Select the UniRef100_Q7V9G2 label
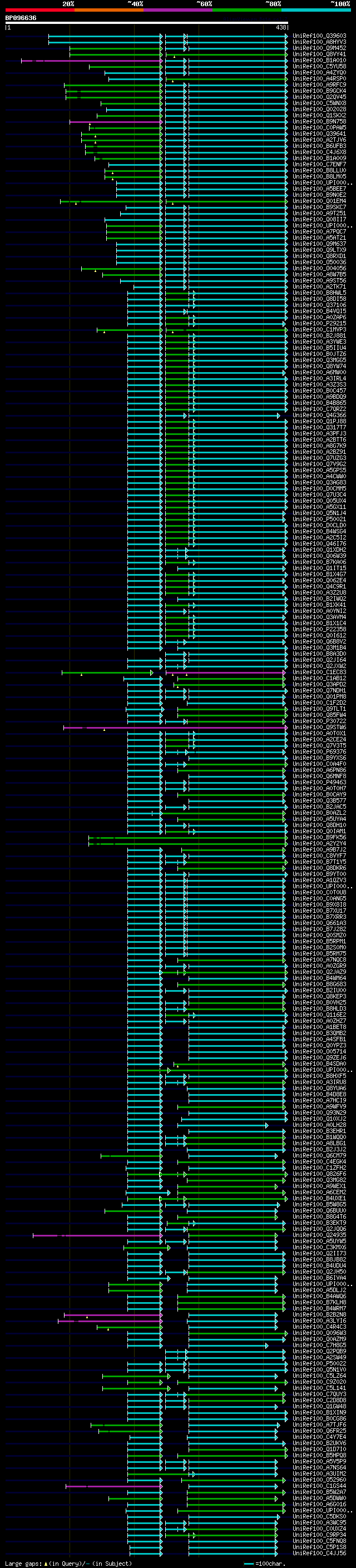356x1568 pixels. click(319, 464)
